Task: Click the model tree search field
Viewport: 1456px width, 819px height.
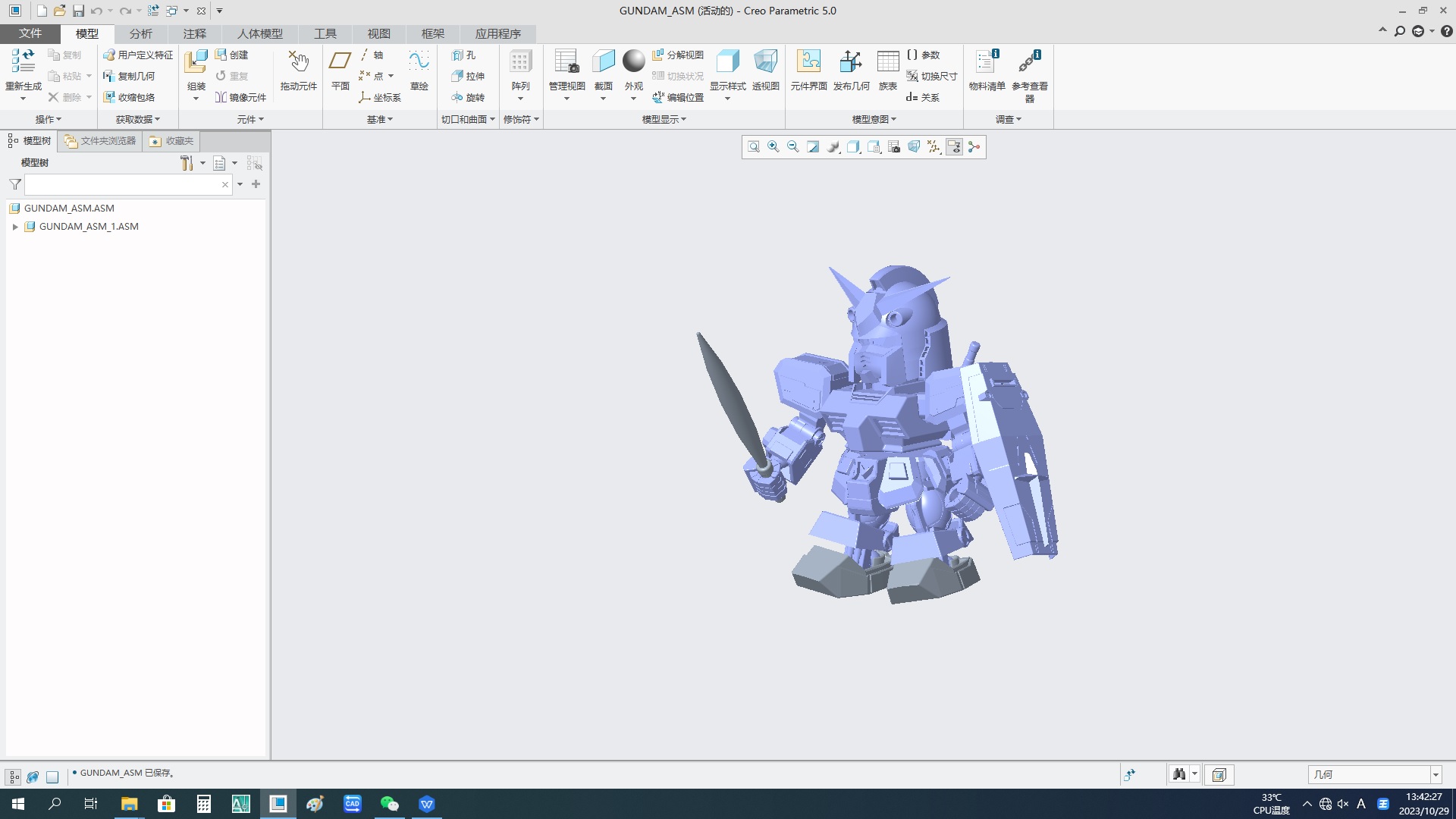Action: [121, 184]
